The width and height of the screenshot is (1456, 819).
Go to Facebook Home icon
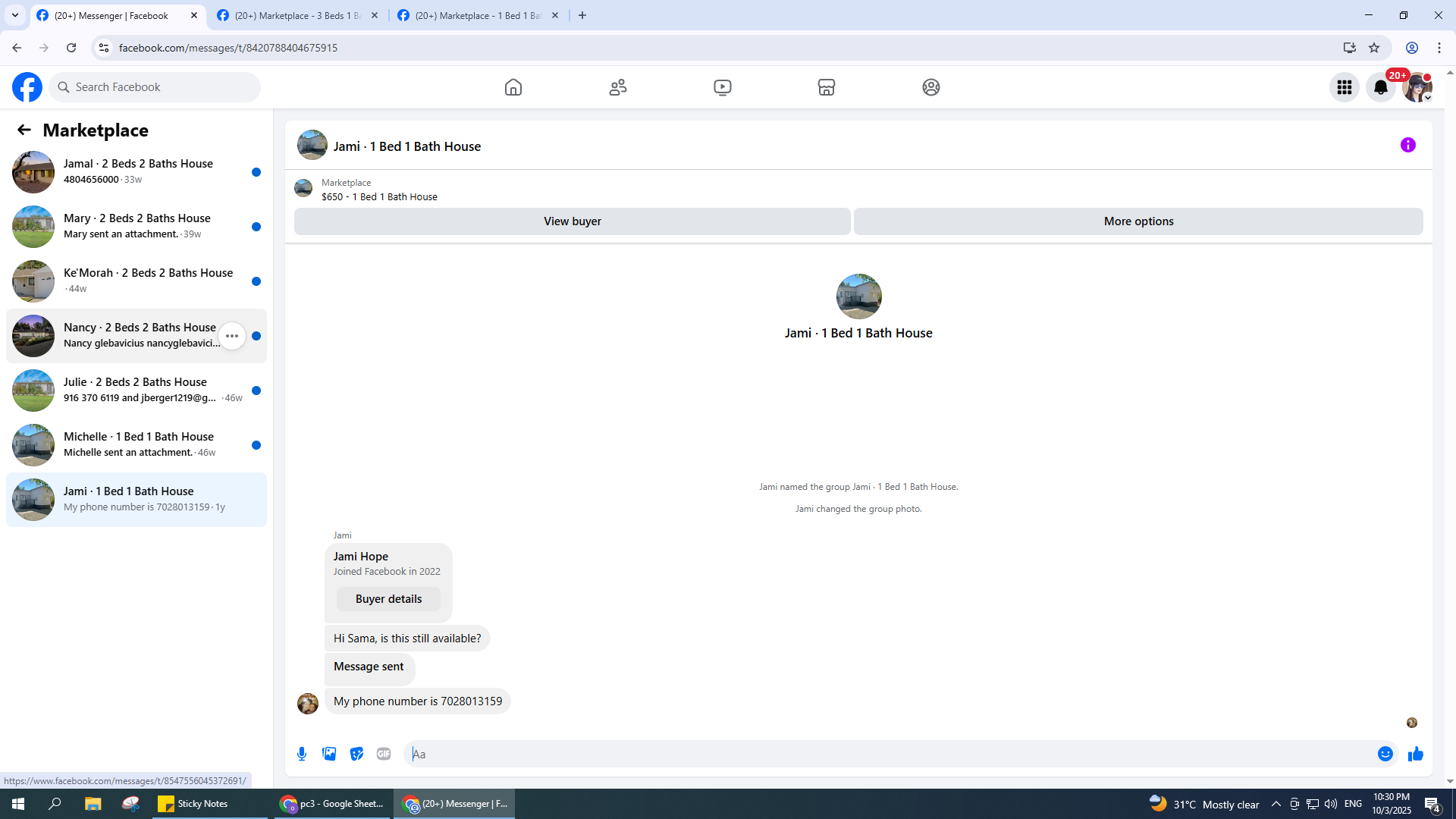pyautogui.click(x=513, y=87)
